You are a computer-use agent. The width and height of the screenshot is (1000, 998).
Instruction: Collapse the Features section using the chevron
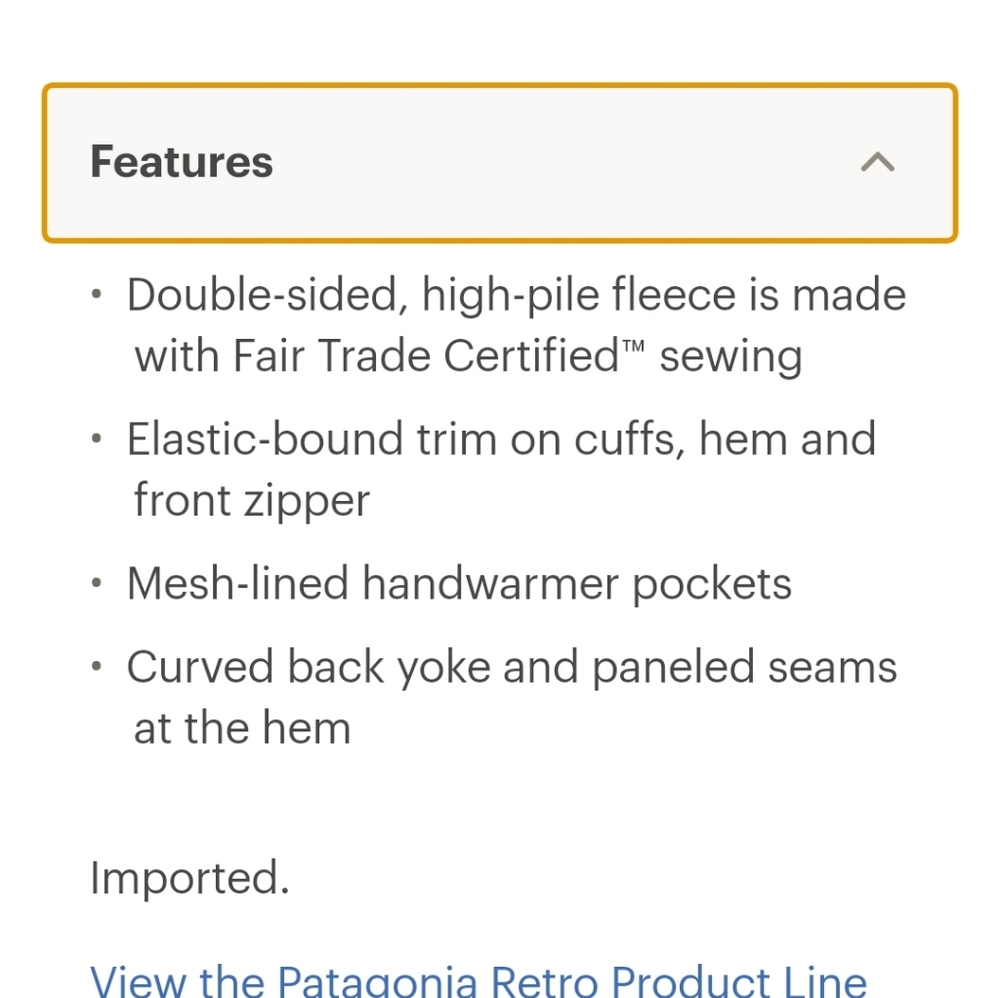click(878, 162)
